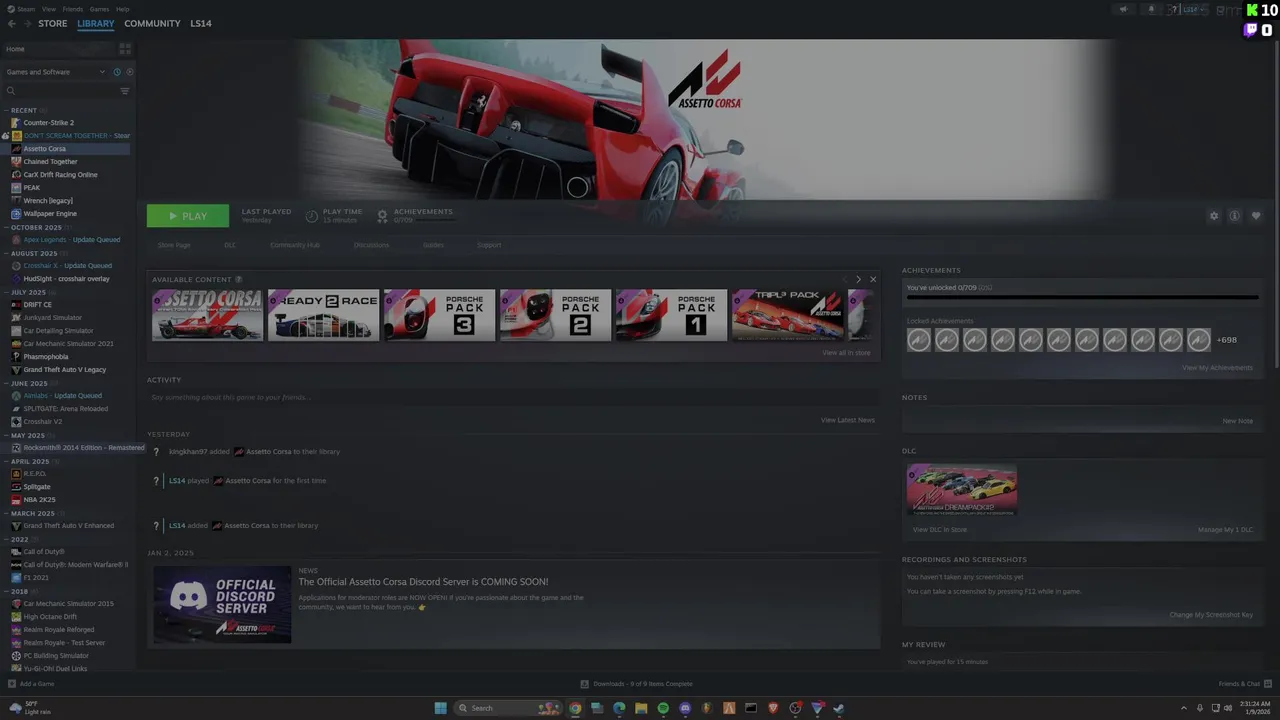The width and height of the screenshot is (1280, 720).
Task: Go forward with the right arrow
Action: point(27,23)
